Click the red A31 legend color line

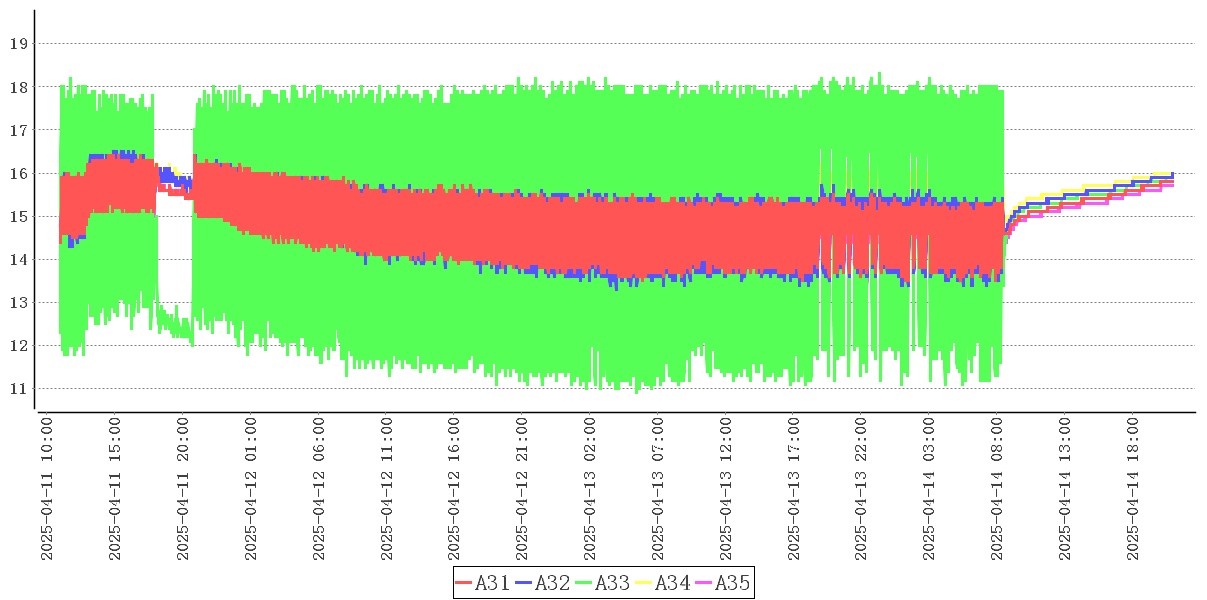[464, 583]
